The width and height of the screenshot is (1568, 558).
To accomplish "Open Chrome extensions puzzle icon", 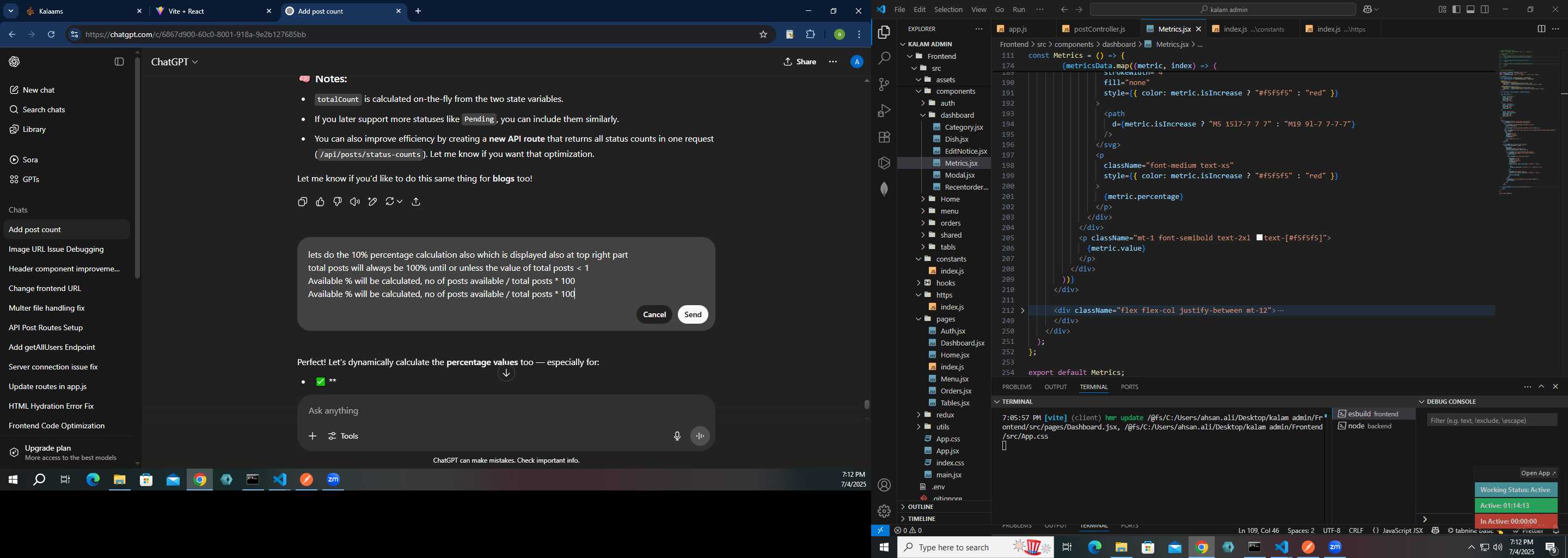I will click(x=811, y=35).
